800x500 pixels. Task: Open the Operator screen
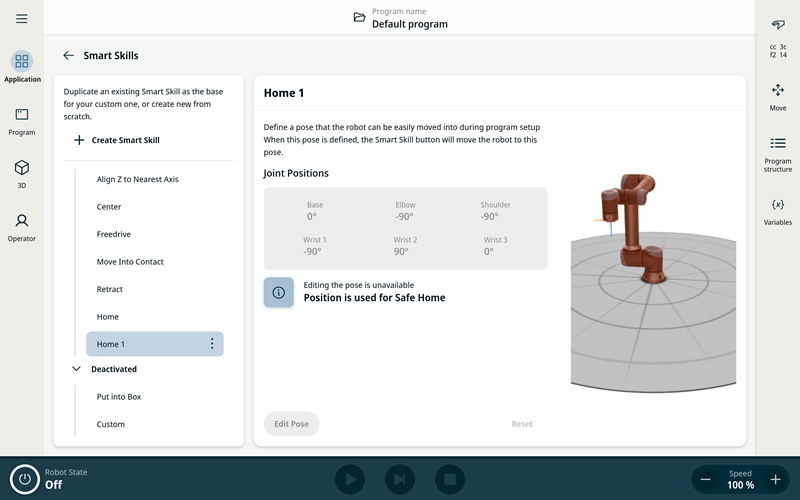click(x=22, y=226)
